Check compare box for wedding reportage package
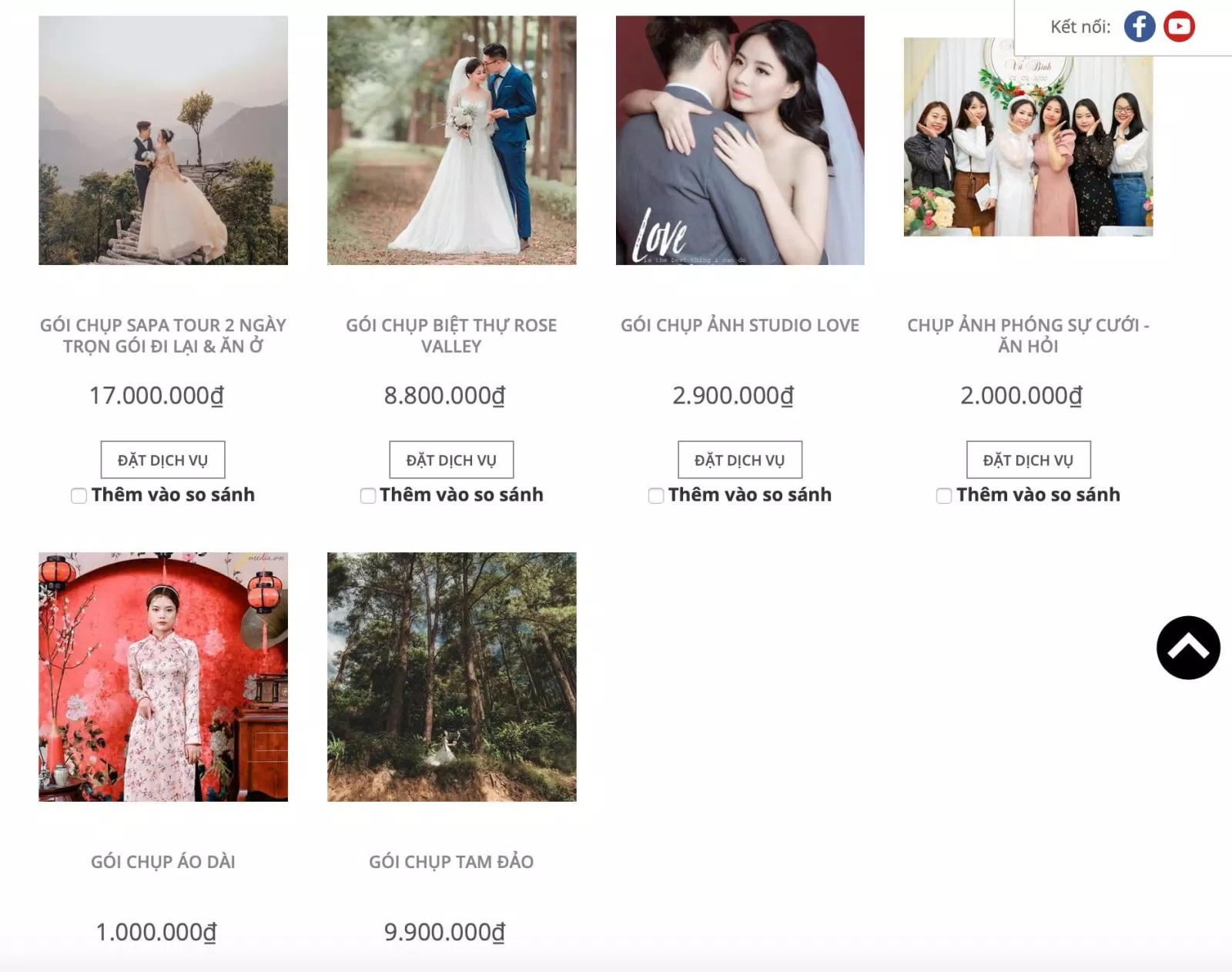 pos(944,496)
